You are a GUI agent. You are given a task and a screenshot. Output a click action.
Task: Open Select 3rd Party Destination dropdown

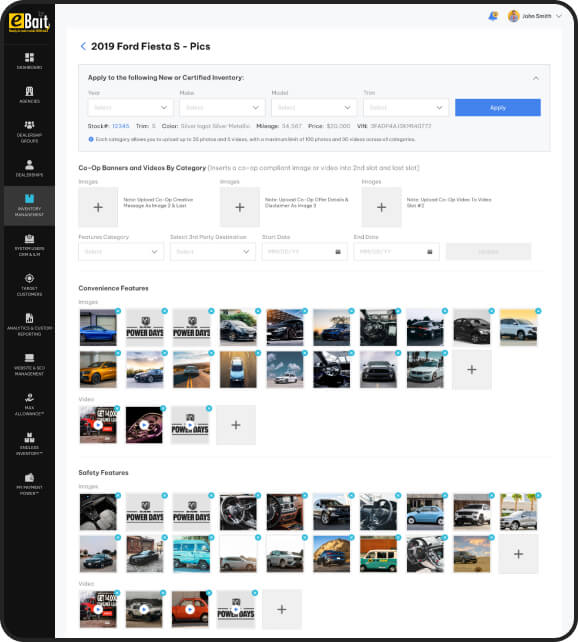212,251
